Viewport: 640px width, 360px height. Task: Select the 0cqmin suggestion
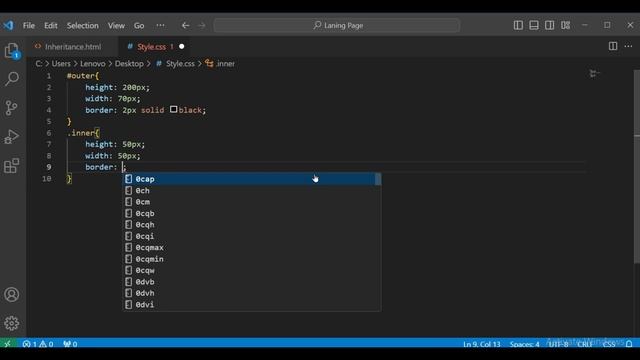pyautogui.click(x=252, y=259)
